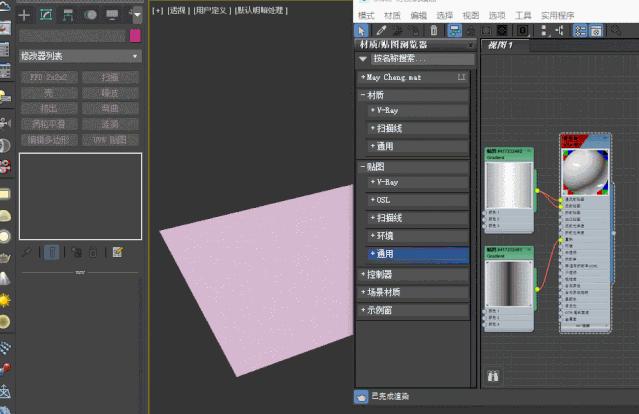Click the Lay Out Children icon
Screen dimensions: 639x414
click(560, 31)
